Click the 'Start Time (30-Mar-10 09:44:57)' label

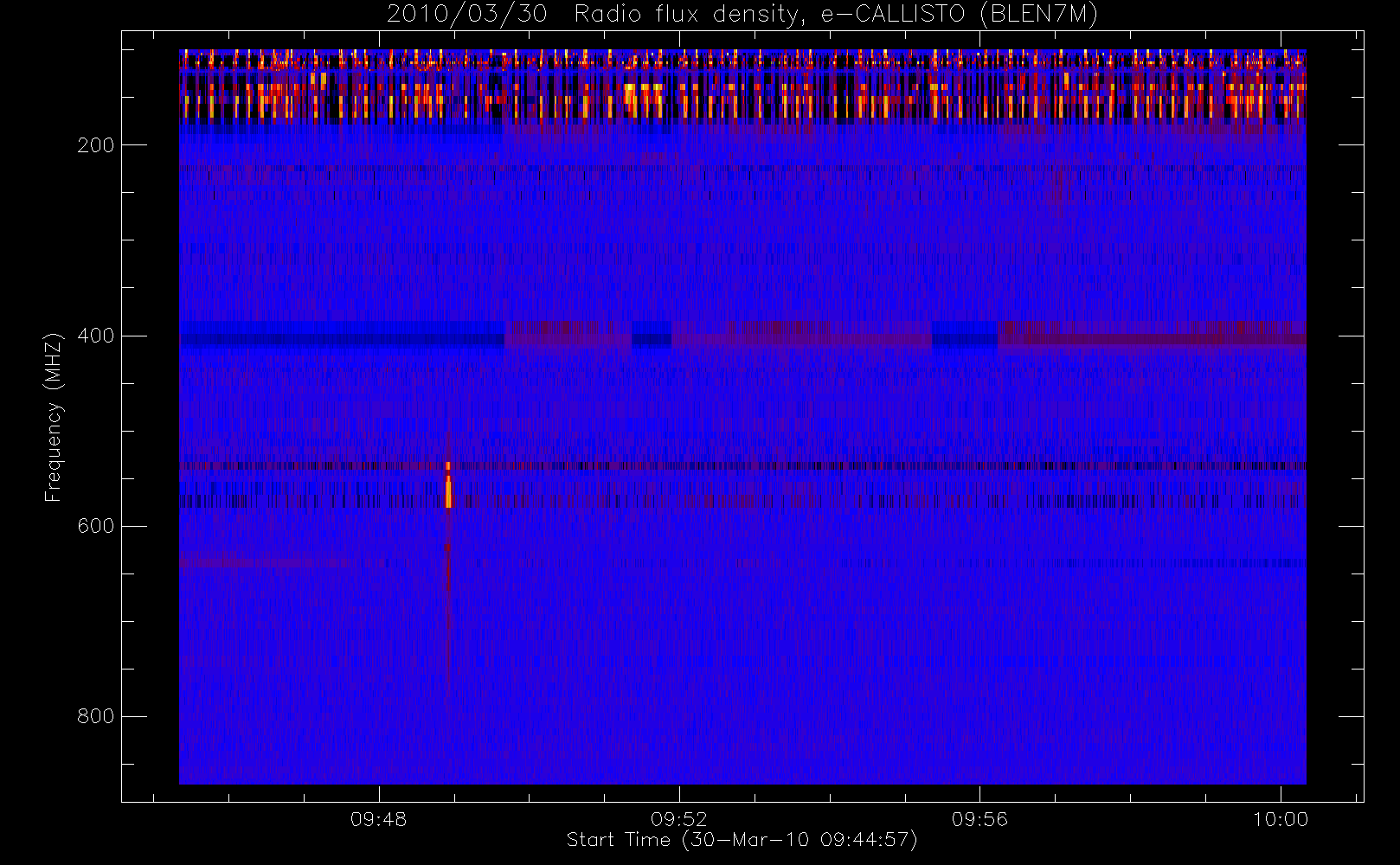(x=742, y=840)
